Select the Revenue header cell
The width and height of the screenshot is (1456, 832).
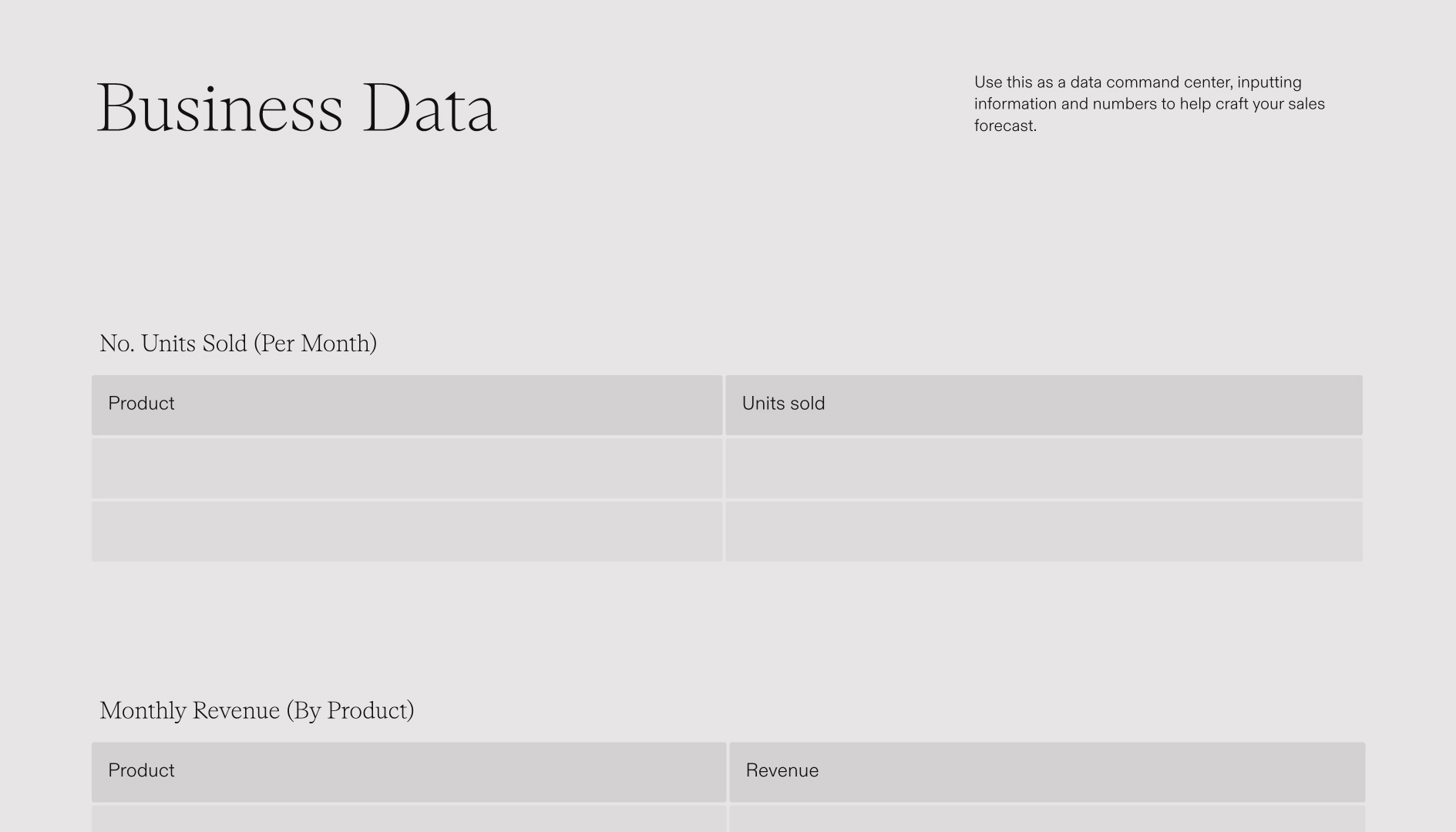pos(1047,772)
